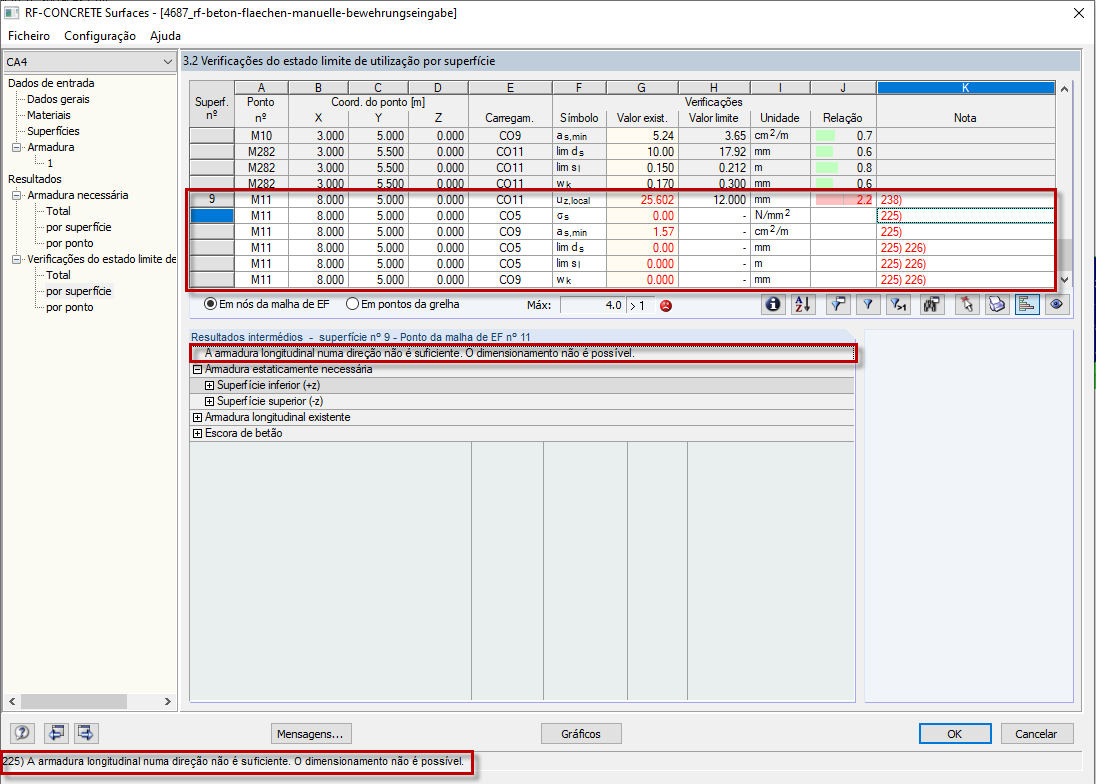This screenshot has width=1096, height=784.
Task: Open the CA4 case dropdown
Action: 89,61
